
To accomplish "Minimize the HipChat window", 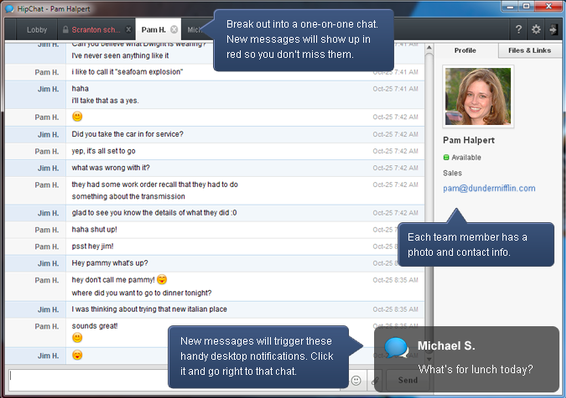I will [509, 6].
